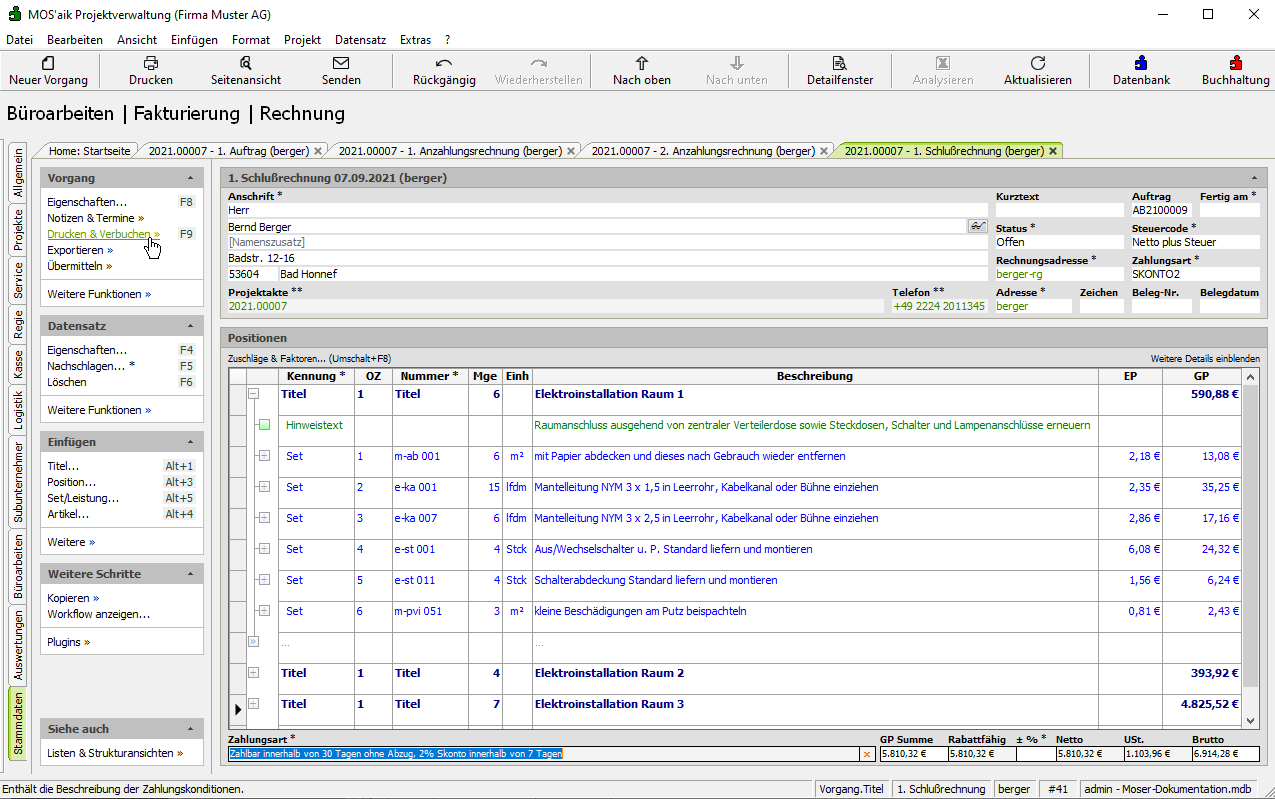Viewport: 1275px width, 799px height.
Task: Click into the Kurztext input field
Action: coord(1059,211)
